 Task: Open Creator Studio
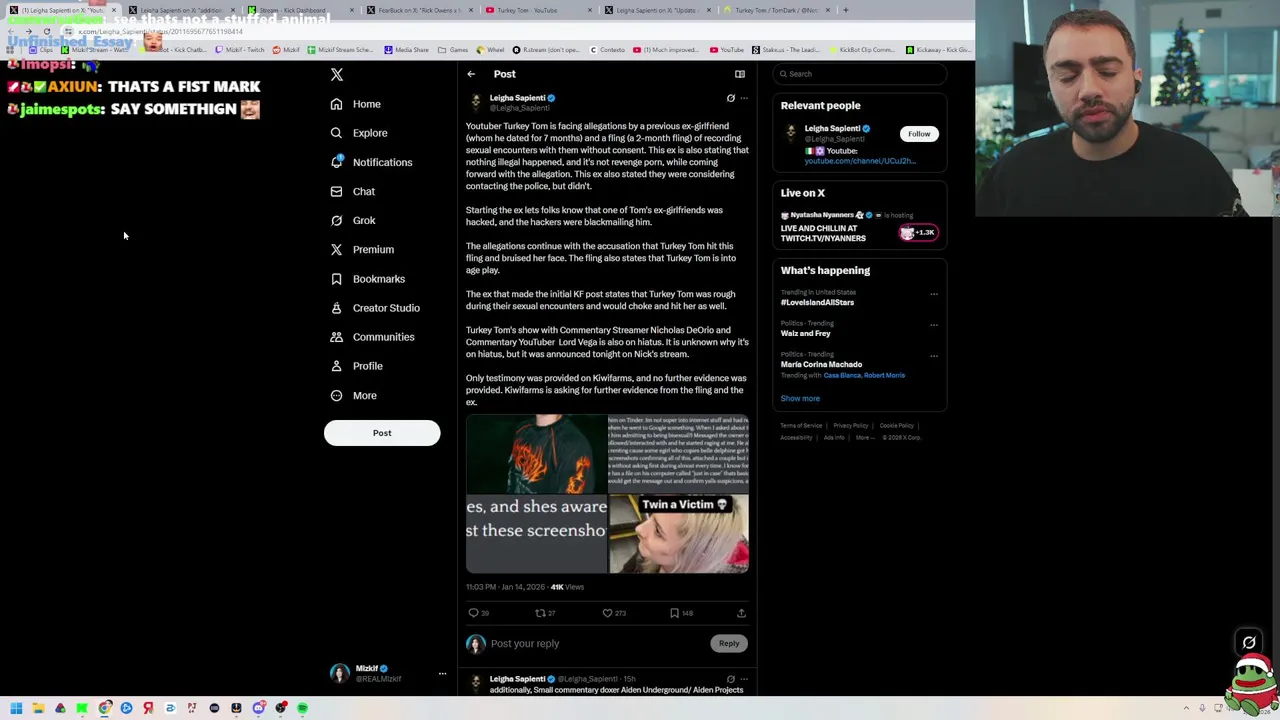pos(374,308)
